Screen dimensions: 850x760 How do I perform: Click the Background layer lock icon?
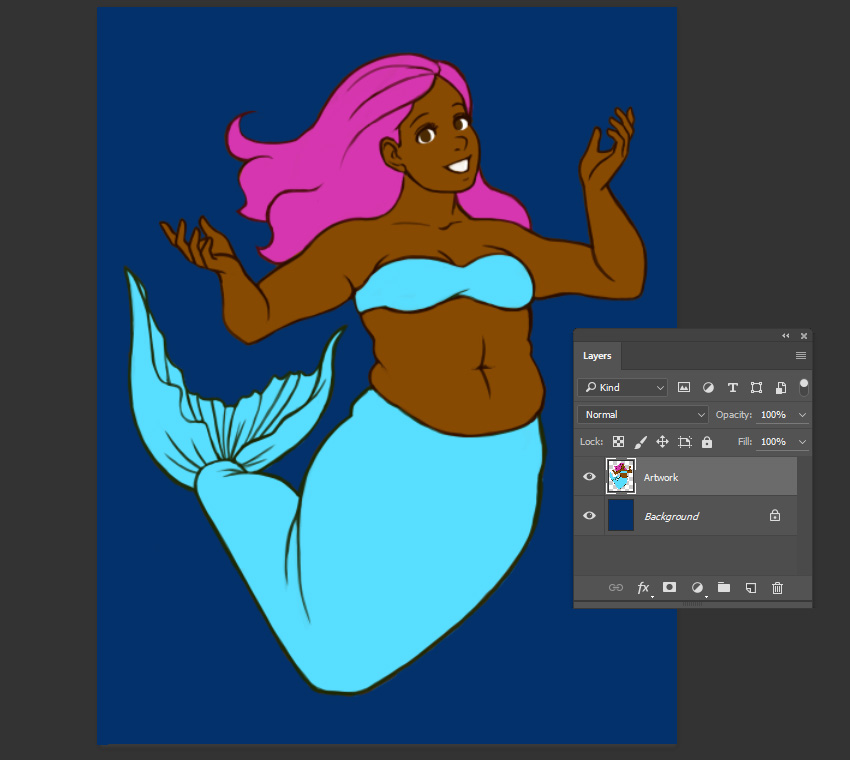775,515
